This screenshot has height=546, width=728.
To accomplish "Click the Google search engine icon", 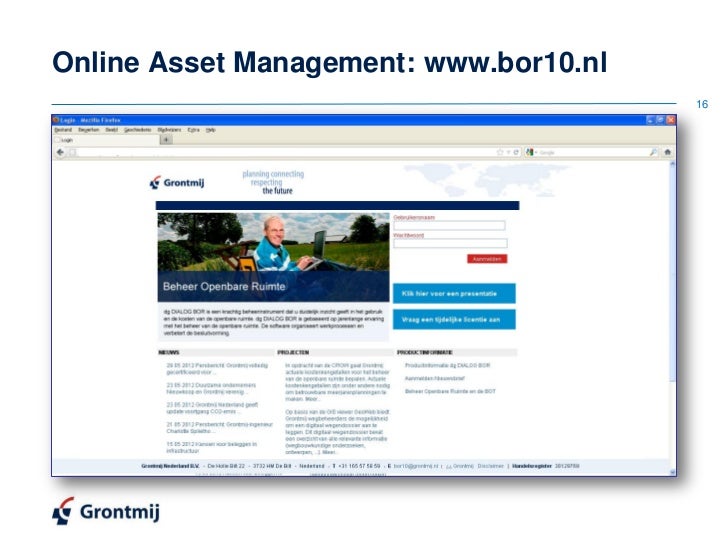I will click(x=529, y=152).
